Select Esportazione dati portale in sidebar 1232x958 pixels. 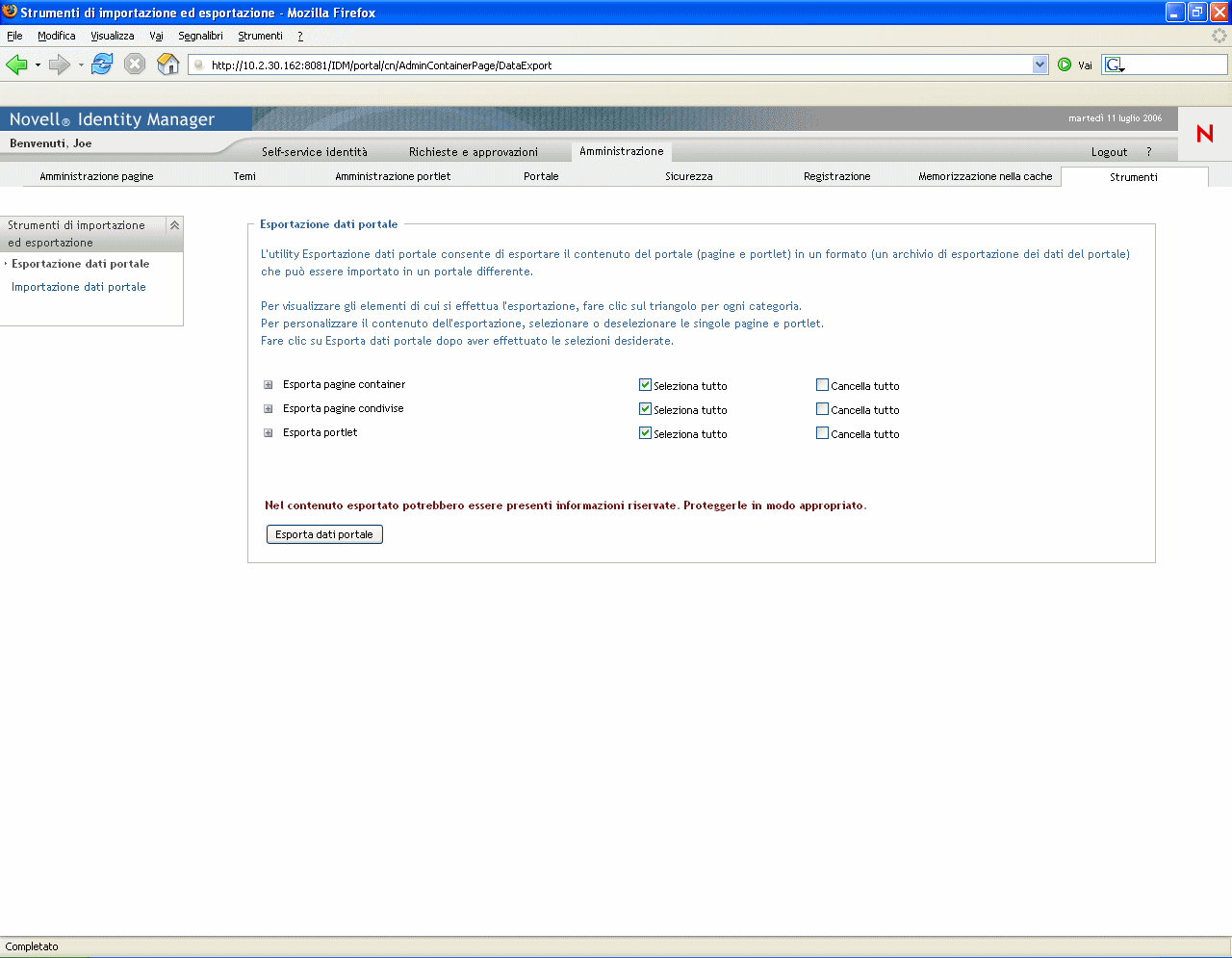[x=81, y=264]
